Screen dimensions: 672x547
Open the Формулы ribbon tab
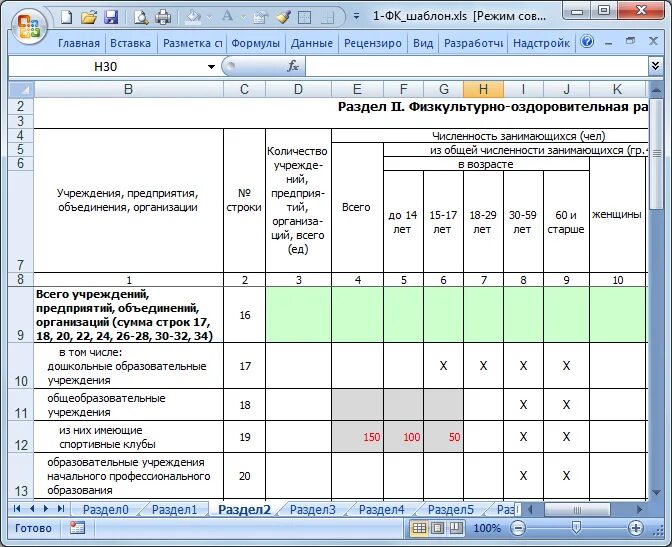pos(255,43)
